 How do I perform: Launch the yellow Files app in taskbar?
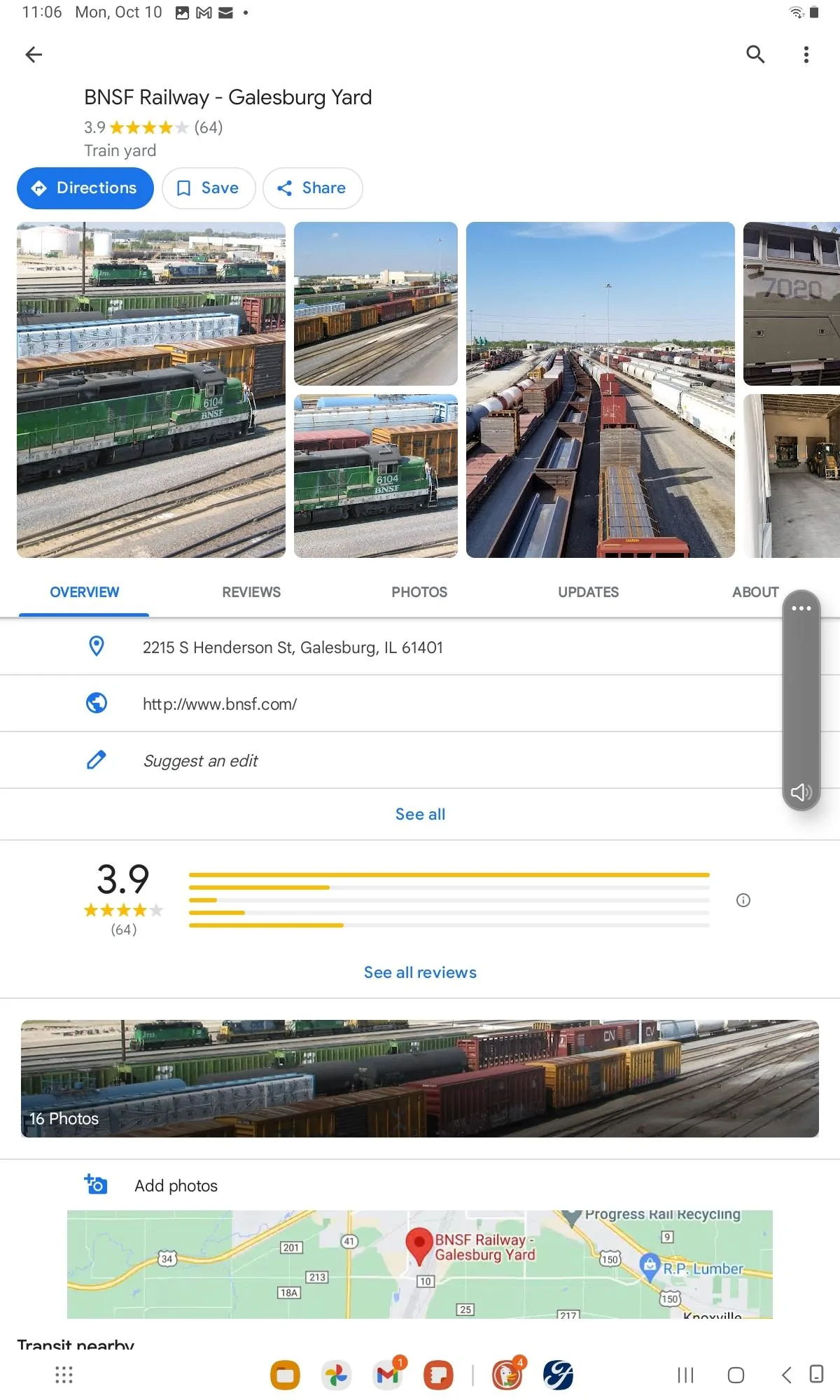pyautogui.click(x=285, y=1375)
